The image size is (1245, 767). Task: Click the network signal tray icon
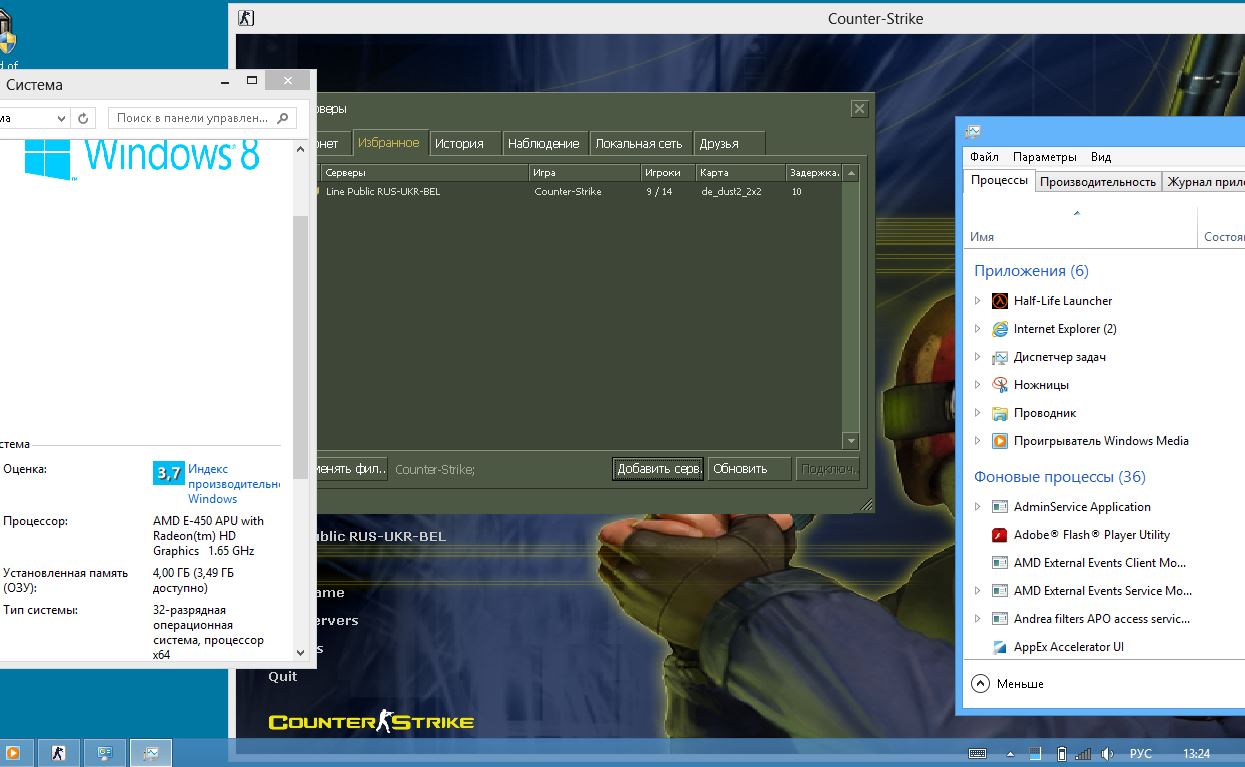[1085, 753]
